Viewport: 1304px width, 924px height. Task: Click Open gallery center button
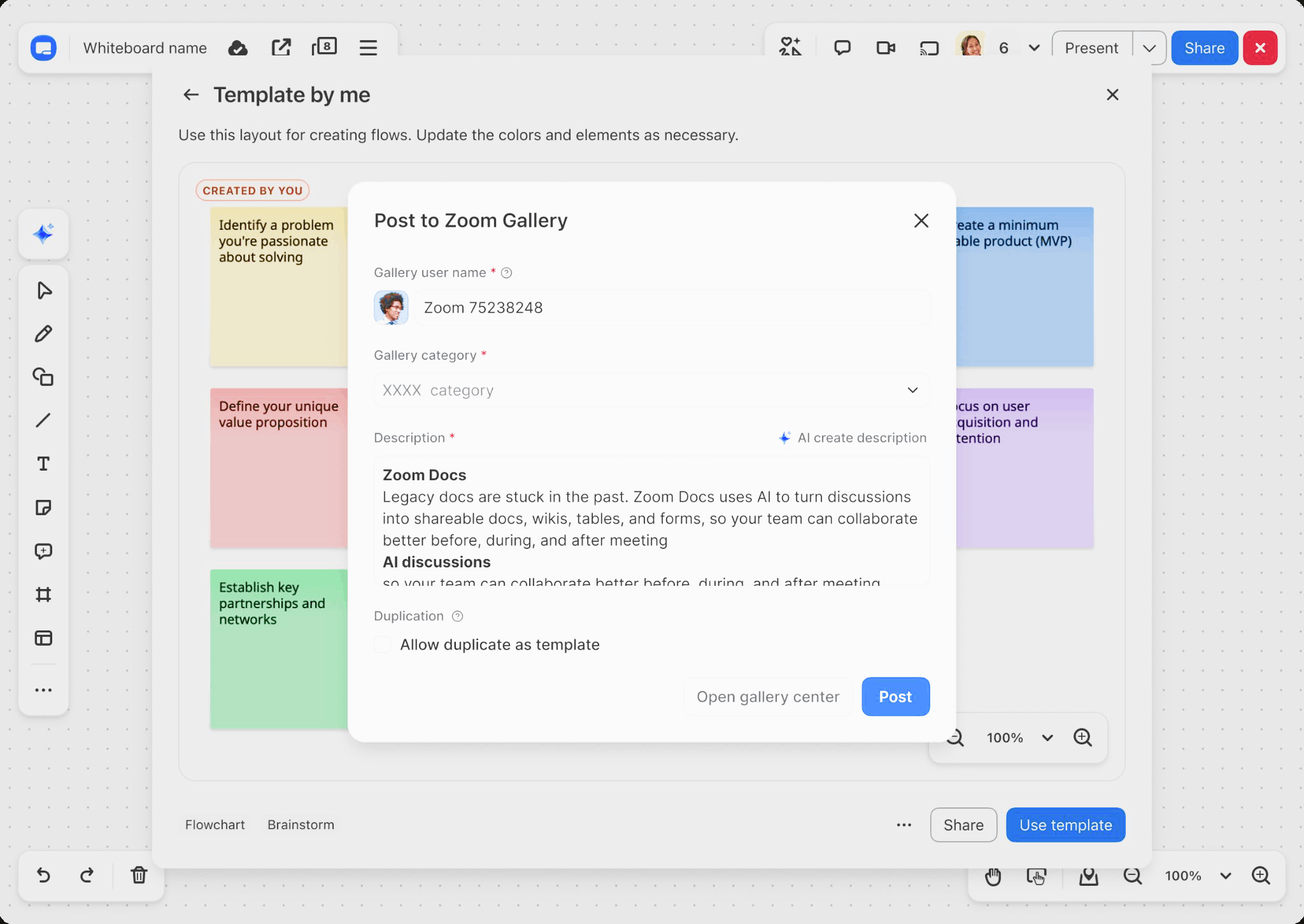768,697
